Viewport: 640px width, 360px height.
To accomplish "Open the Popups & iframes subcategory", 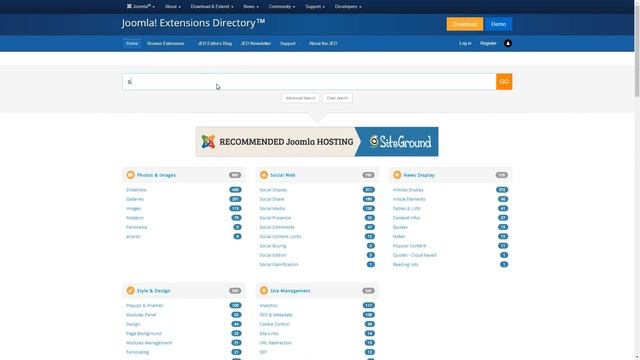I will [x=144, y=306].
